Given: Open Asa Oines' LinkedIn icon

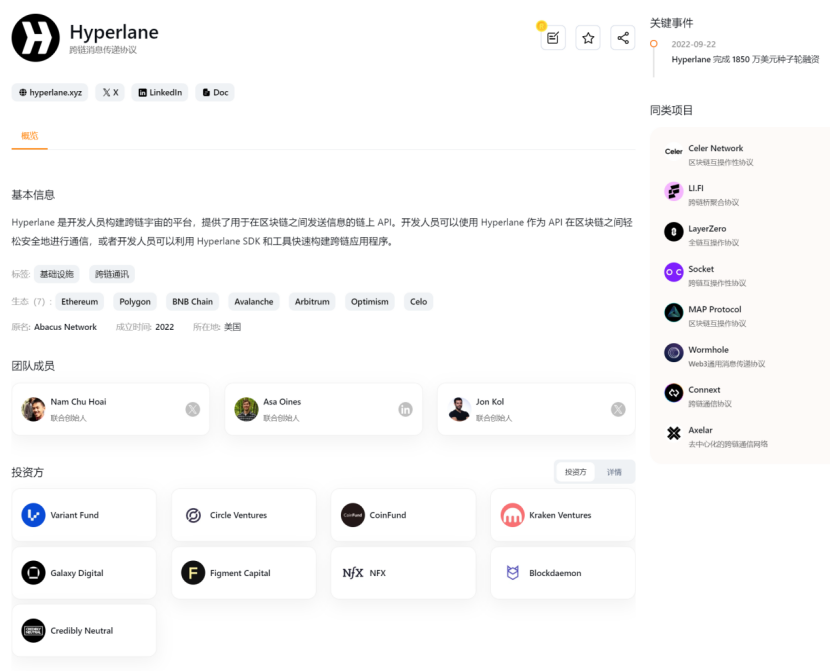Looking at the screenshot, I should [405, 409].
